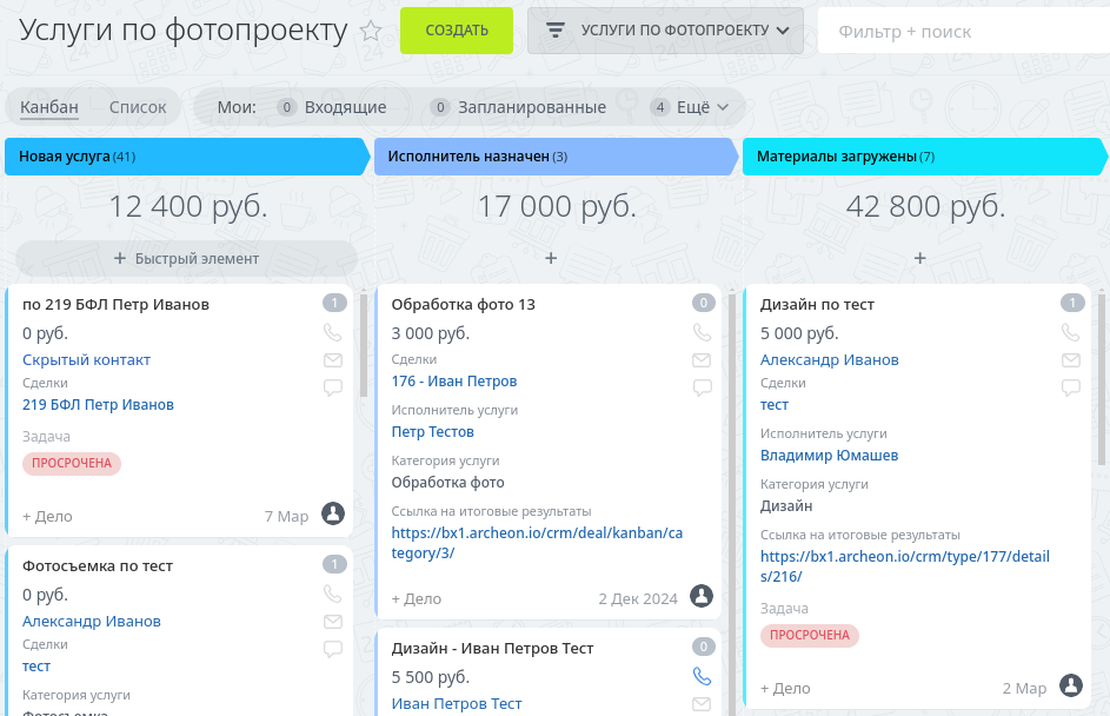Screen dimensions: 1110x716
Task: Click the blue phone icon on Дизайн - Иван Петров Тест
Action: click(701, 676)
